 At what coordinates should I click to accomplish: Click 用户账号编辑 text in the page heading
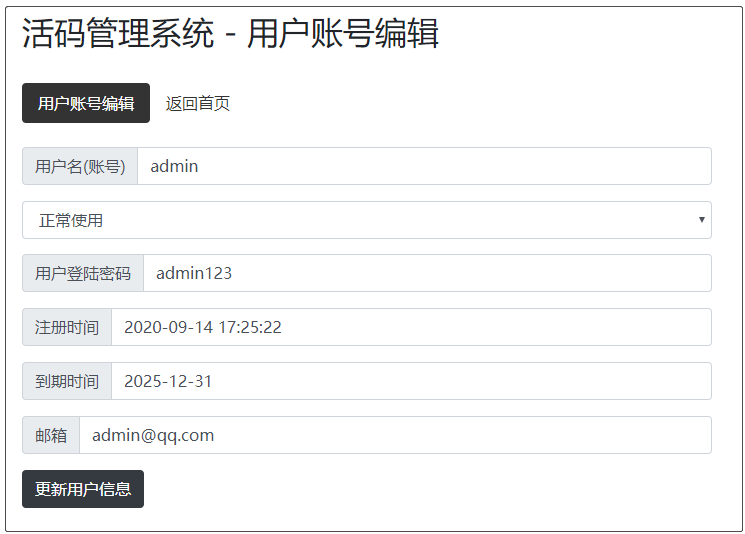(343, 34)
